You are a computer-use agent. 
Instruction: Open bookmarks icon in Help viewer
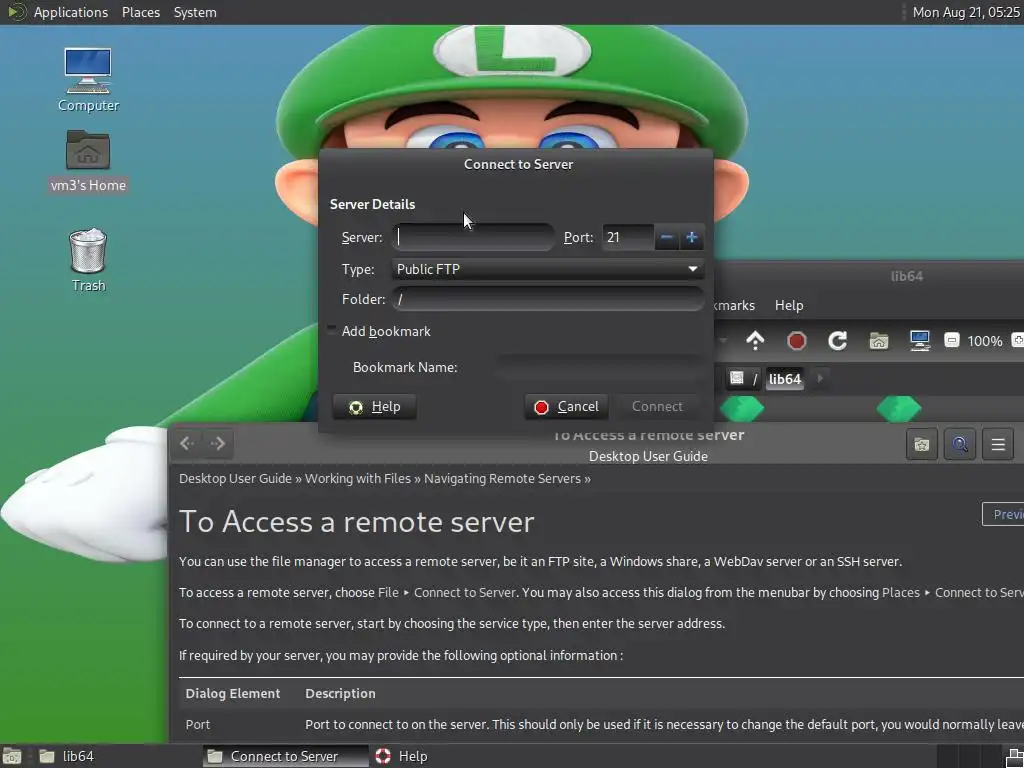tap(921, 445)
